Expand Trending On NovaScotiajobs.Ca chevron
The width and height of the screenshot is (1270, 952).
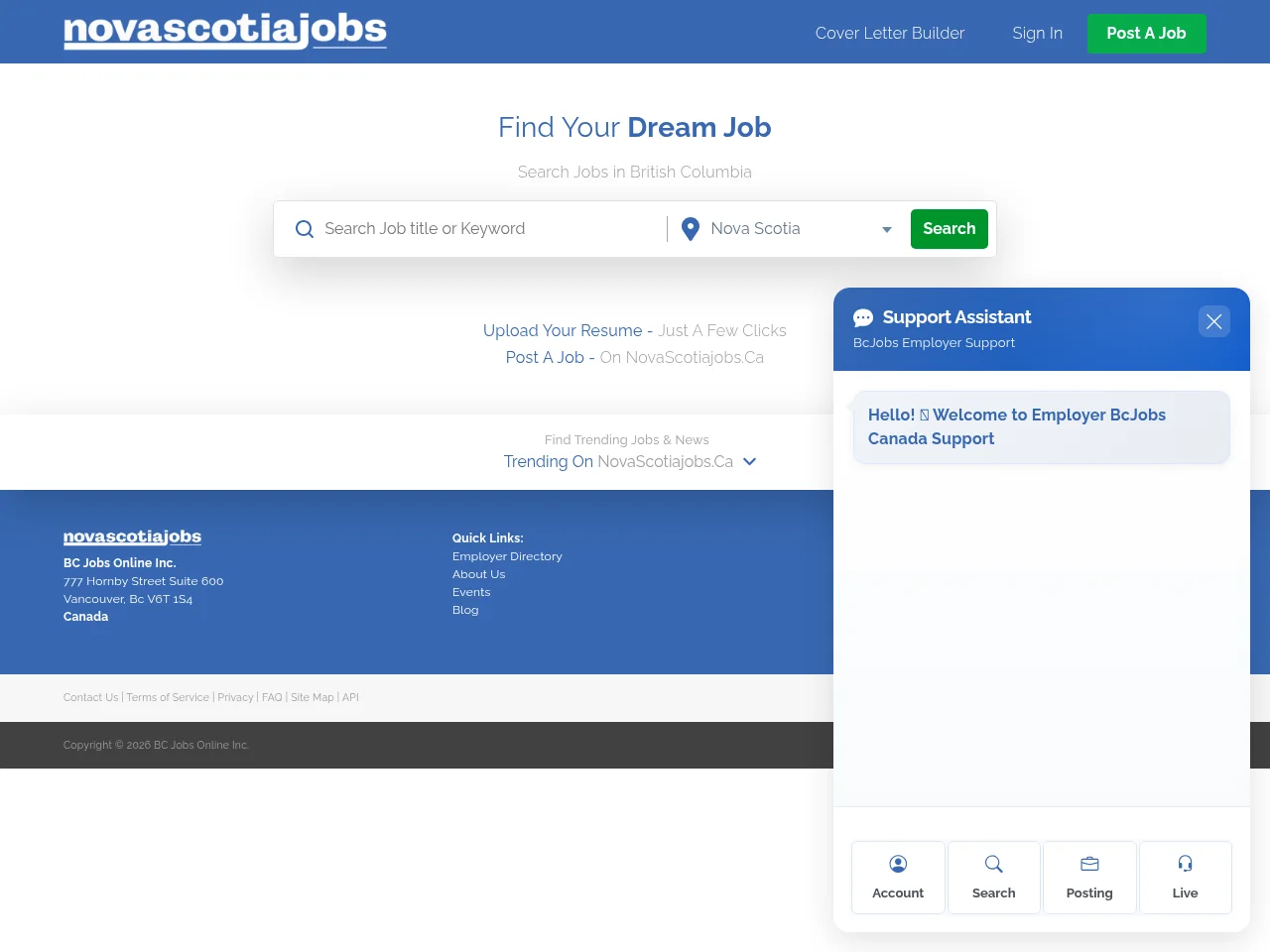[x=750, y=461]
